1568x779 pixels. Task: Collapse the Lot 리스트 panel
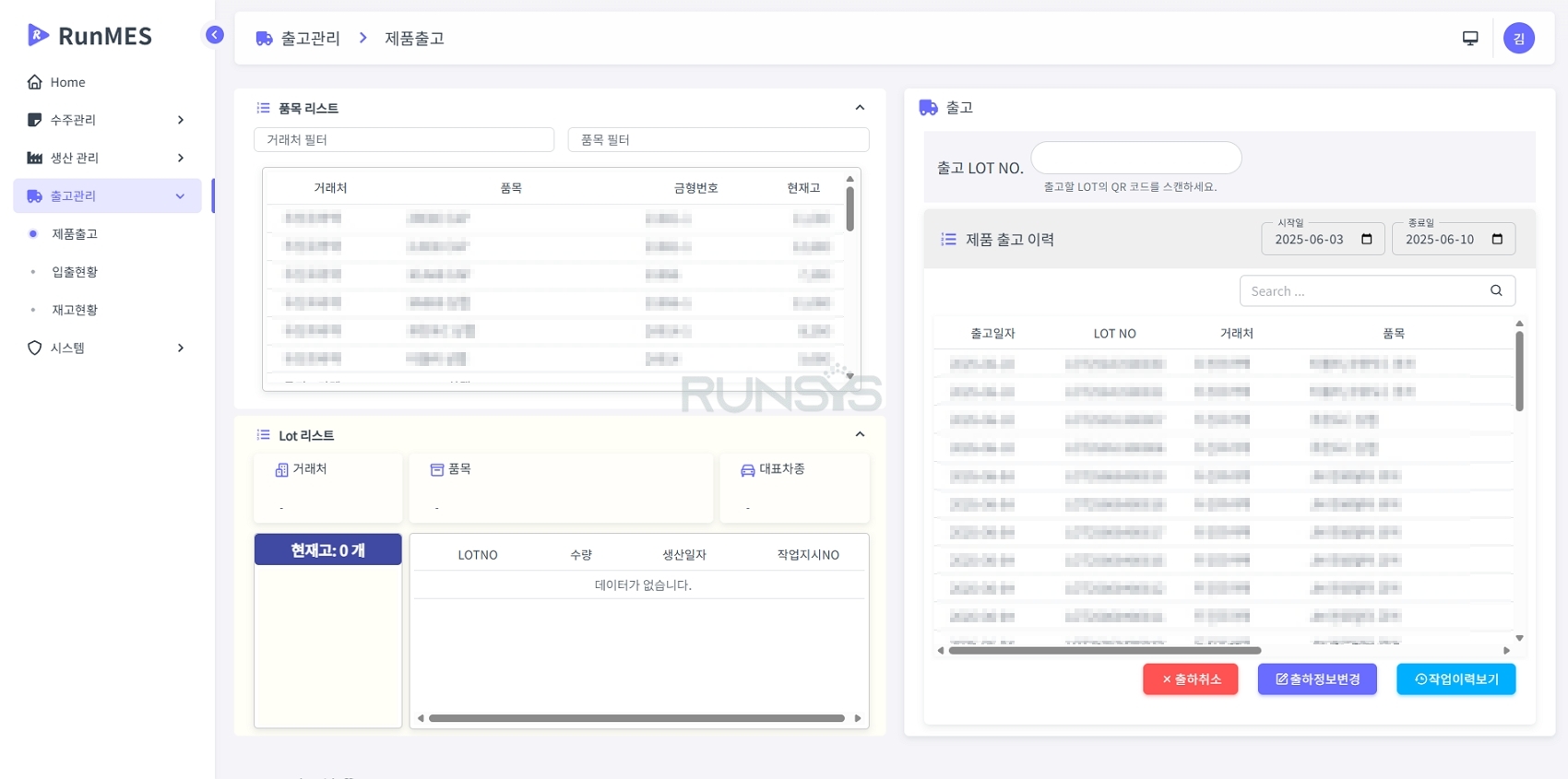pos(860,434)
